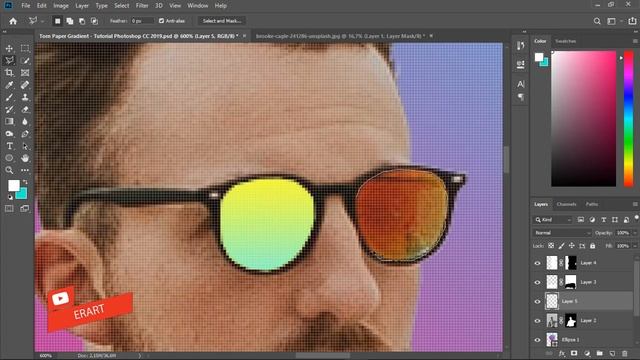Viewport: 640px width, 360px height.
Task: Select the Blur tool
Action: click(x=25, y=122)
